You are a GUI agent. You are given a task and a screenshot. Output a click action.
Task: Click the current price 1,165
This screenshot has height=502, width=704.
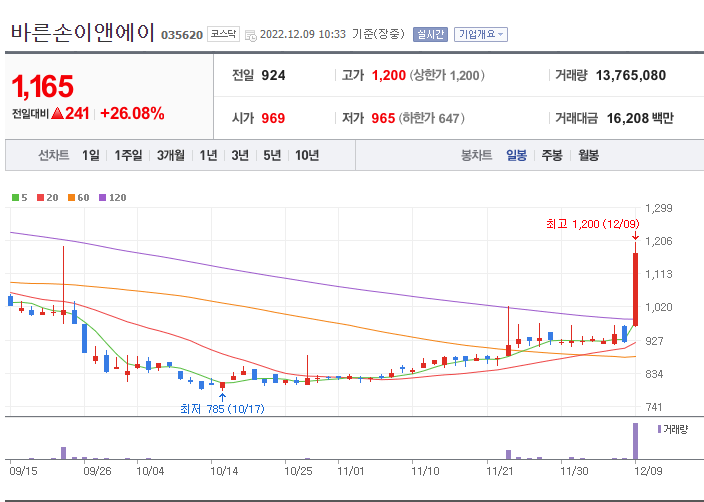(x=43, y=86)
